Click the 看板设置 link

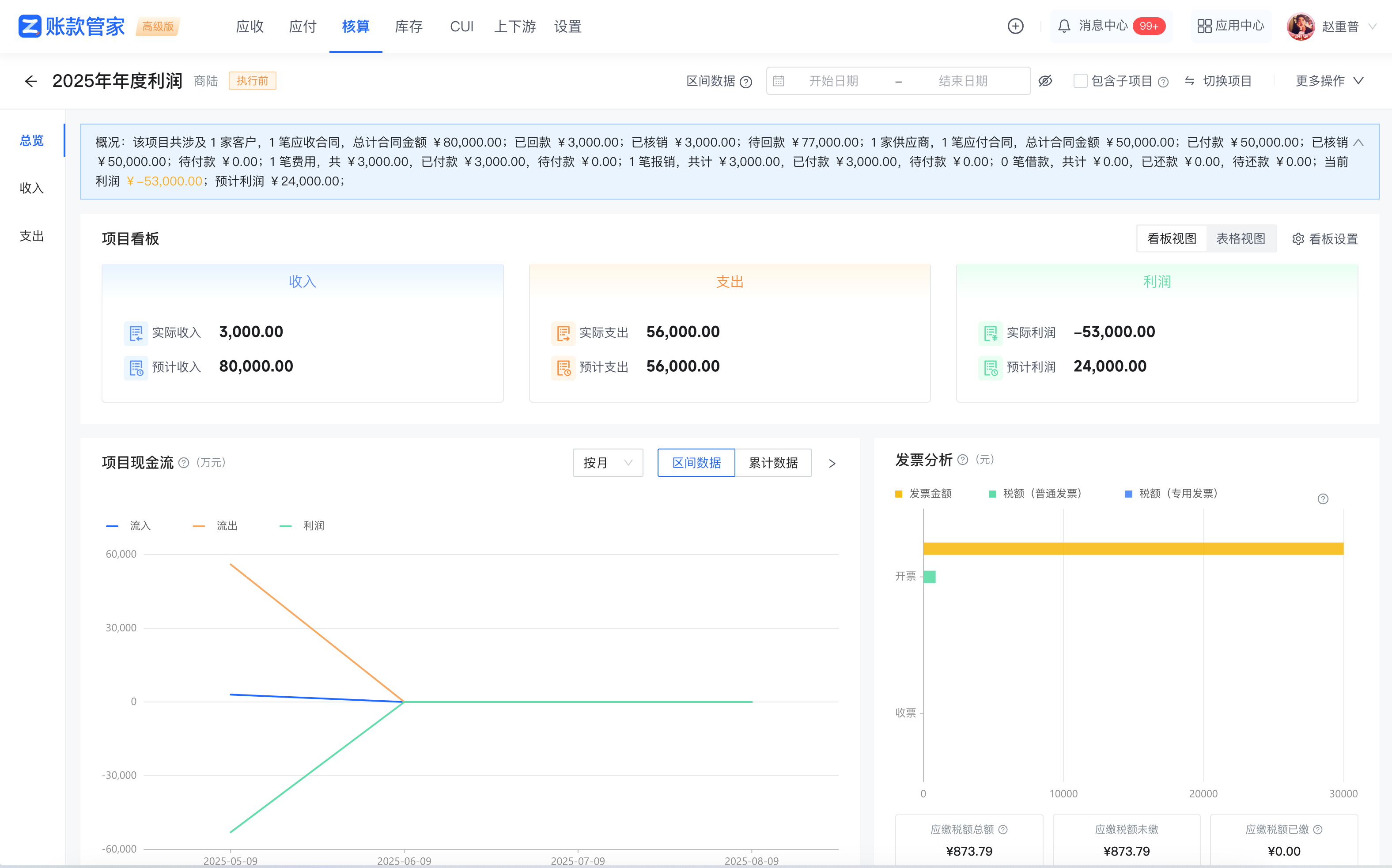point(1325,239)
